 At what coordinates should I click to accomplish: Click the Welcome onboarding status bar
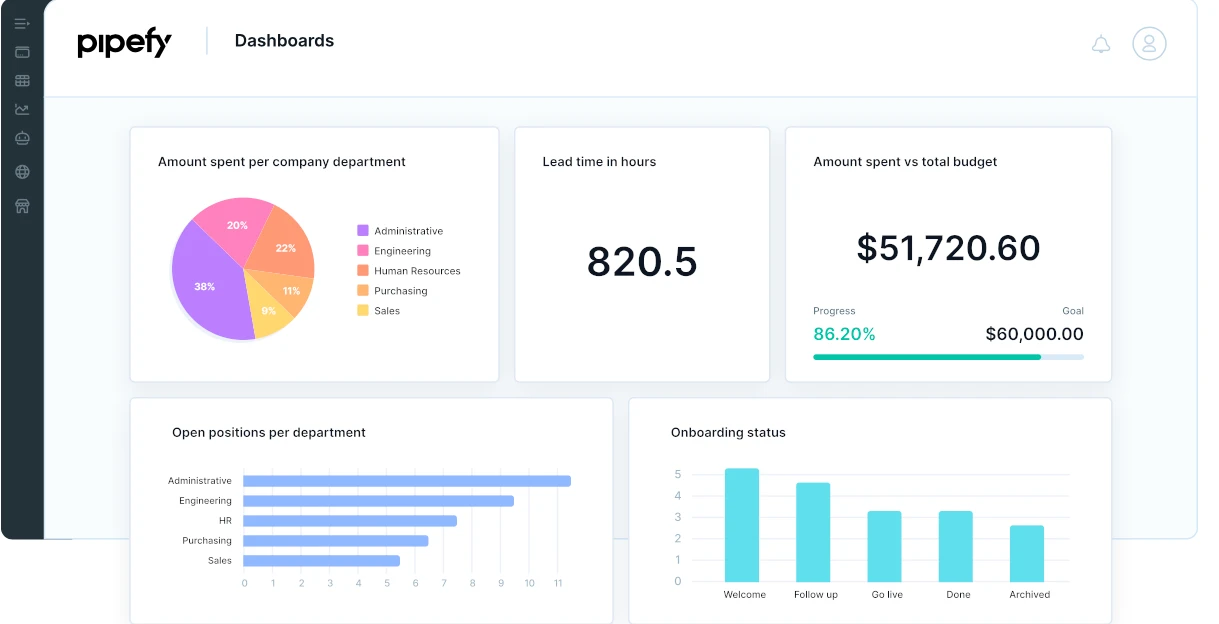(742, 525)
